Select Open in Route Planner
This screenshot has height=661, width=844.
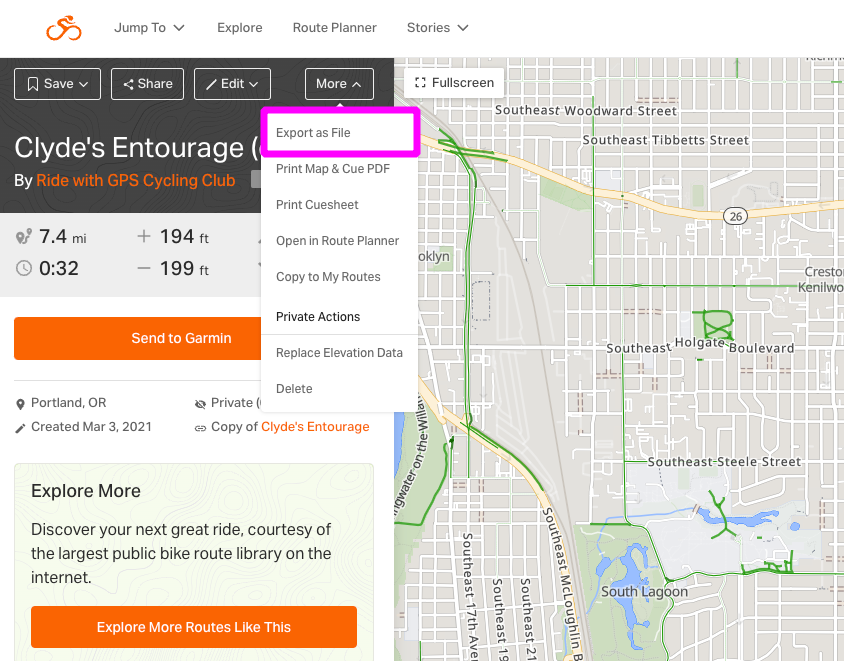[x=339, y=241]
